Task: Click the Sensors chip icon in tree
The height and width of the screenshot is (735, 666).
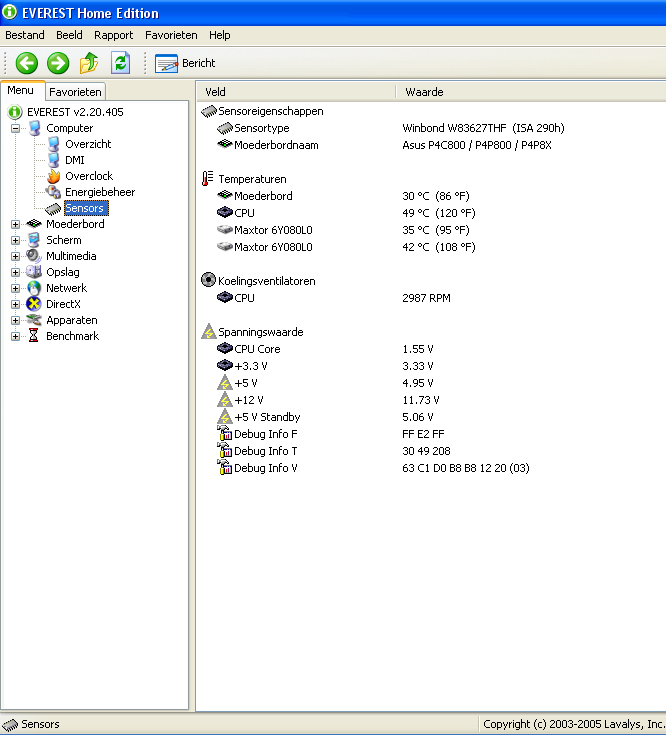Action: [53, 209]
